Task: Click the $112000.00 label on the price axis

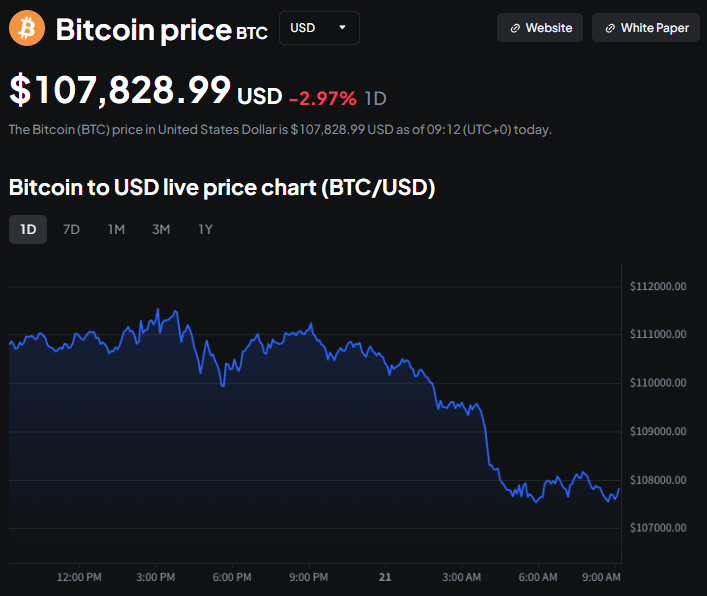Action: pyautogui.click(x=658, y=287)
